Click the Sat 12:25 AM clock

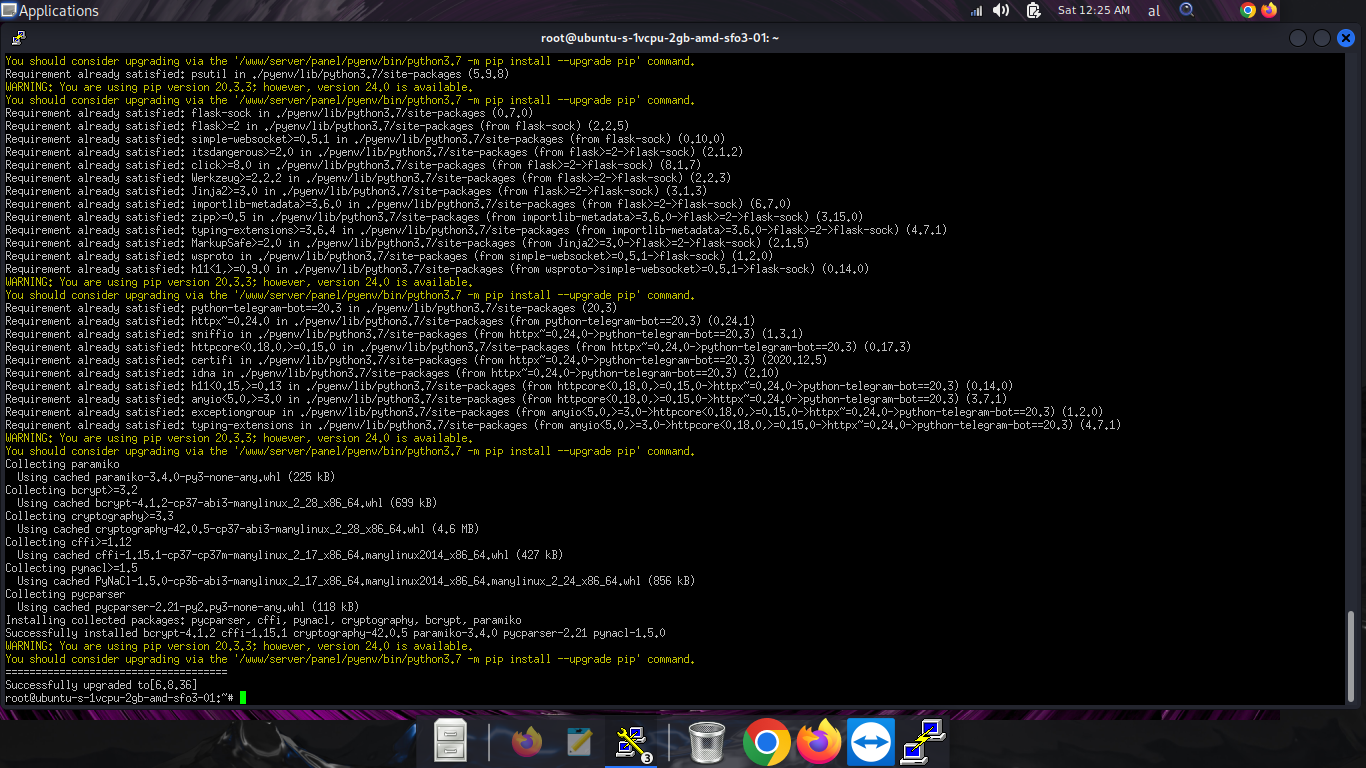click(1093, 11)
